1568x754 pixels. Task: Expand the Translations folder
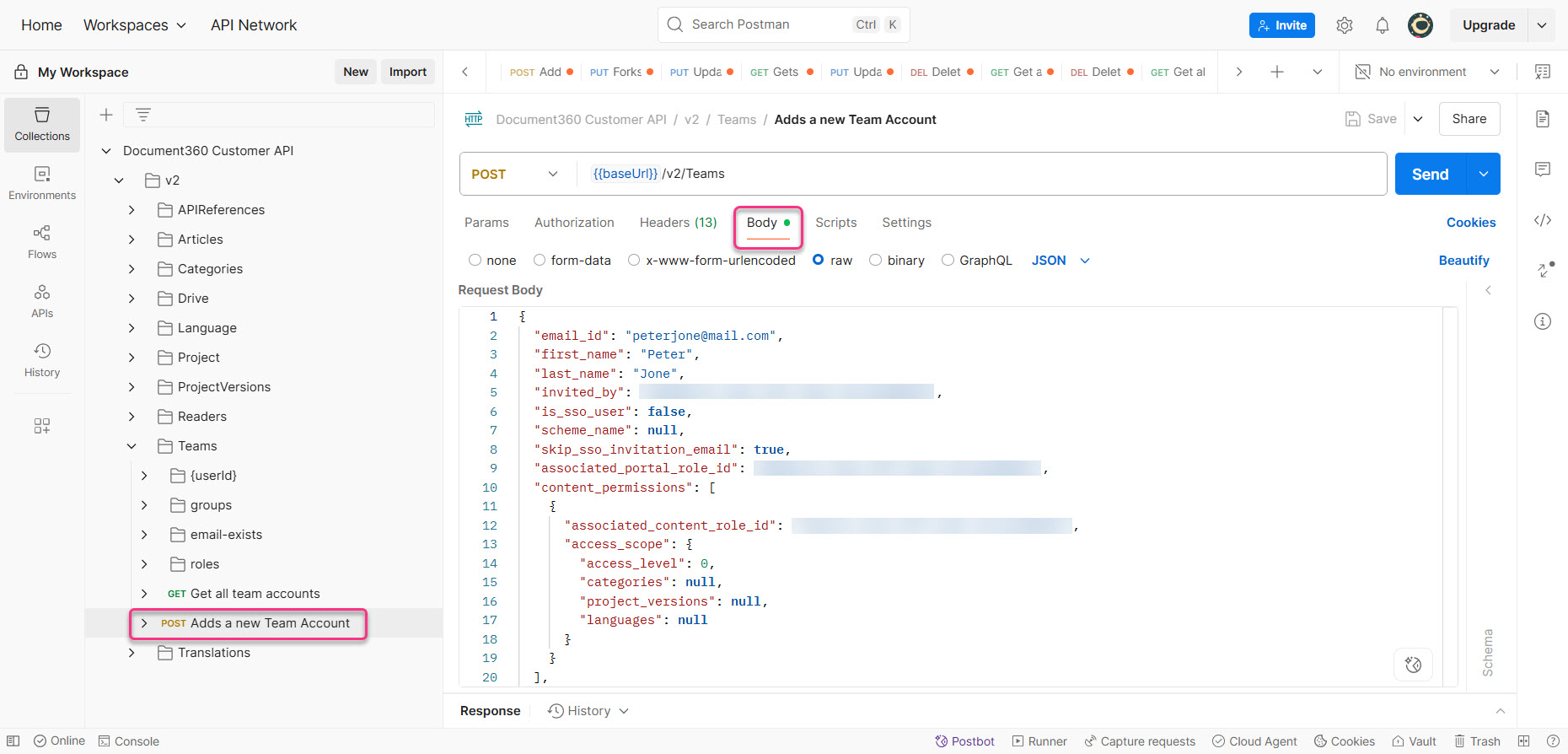tap(132, 653)
